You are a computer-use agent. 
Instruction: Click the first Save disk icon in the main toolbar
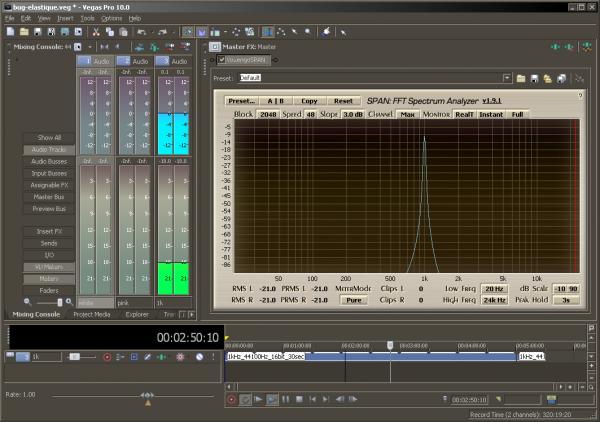tap(38, 32)
